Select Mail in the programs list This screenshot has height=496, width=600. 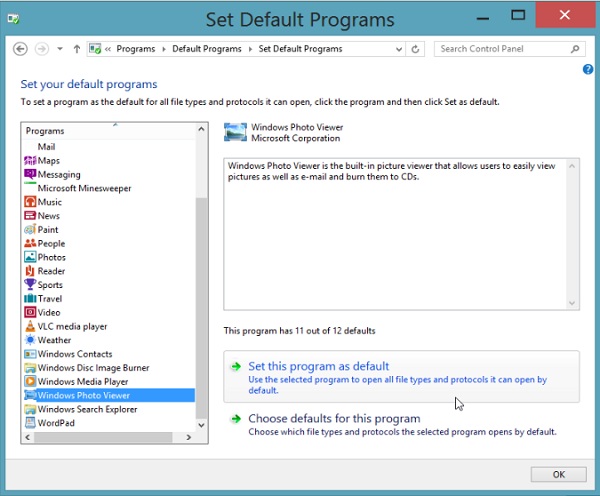[x=46, y=147]
